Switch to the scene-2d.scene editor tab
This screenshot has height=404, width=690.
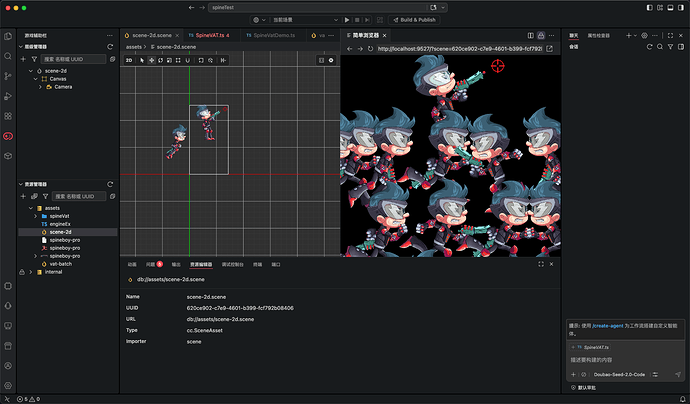tap(152, 35)
